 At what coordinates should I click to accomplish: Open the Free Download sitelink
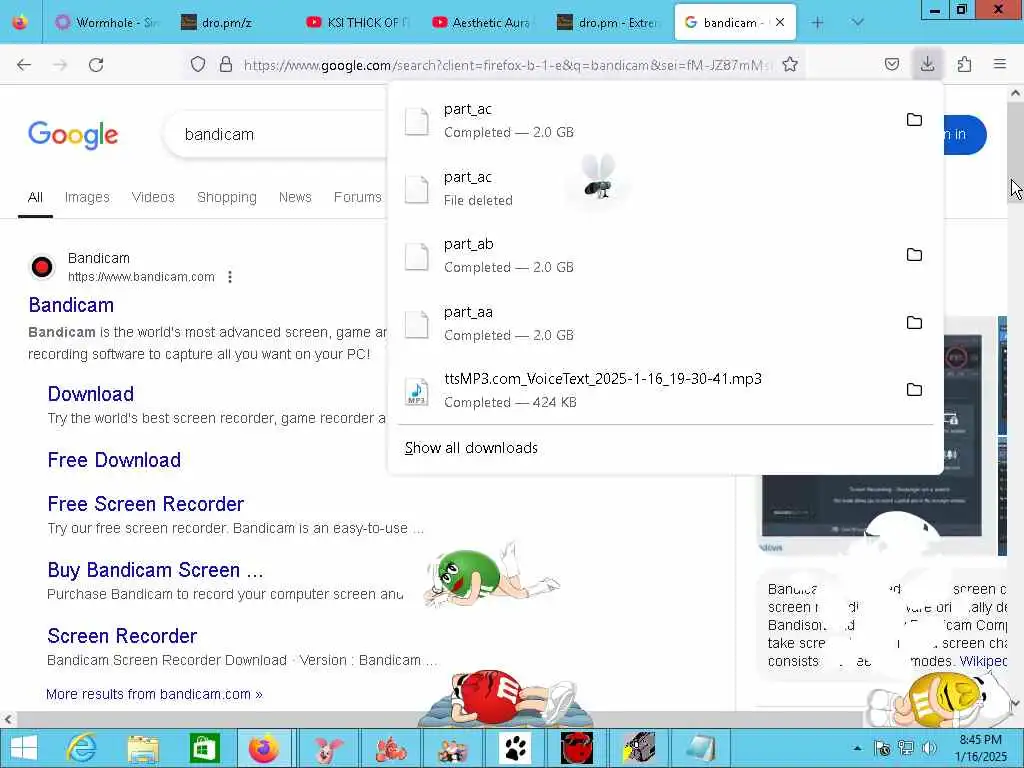(114, 460)
